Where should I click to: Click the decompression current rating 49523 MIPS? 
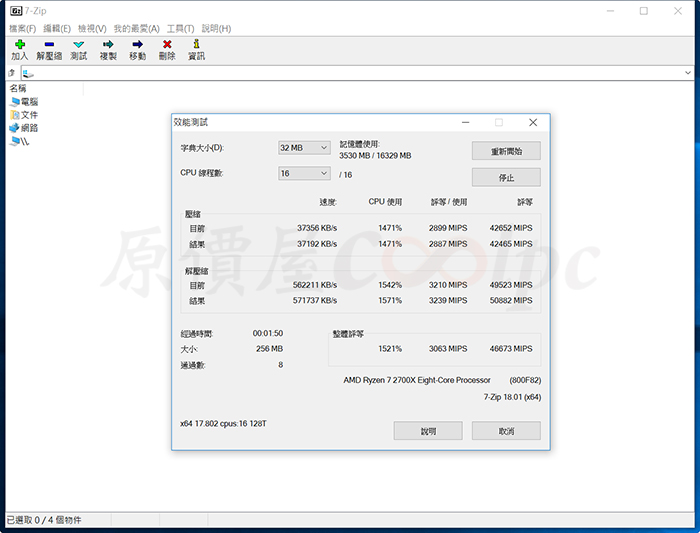coord(511,285)
